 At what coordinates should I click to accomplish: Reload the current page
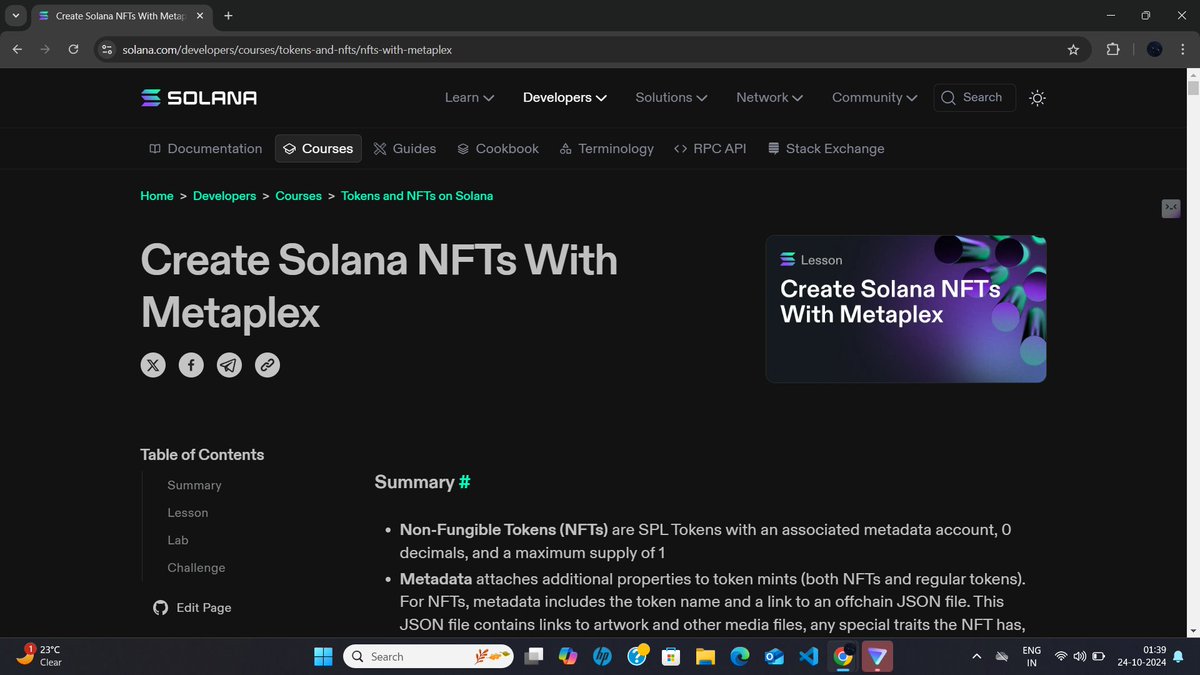73,49
